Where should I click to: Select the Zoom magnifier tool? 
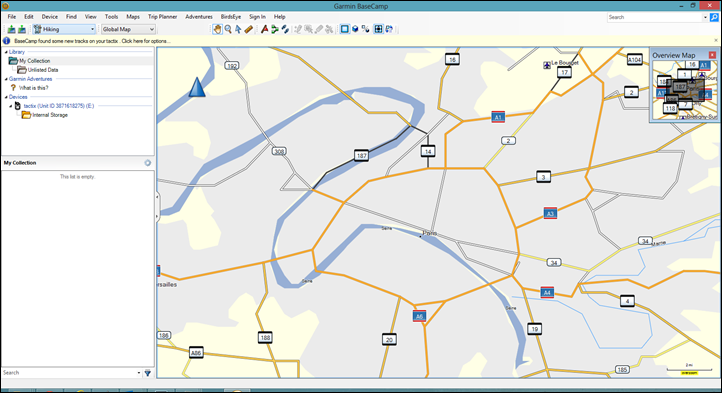228,29
